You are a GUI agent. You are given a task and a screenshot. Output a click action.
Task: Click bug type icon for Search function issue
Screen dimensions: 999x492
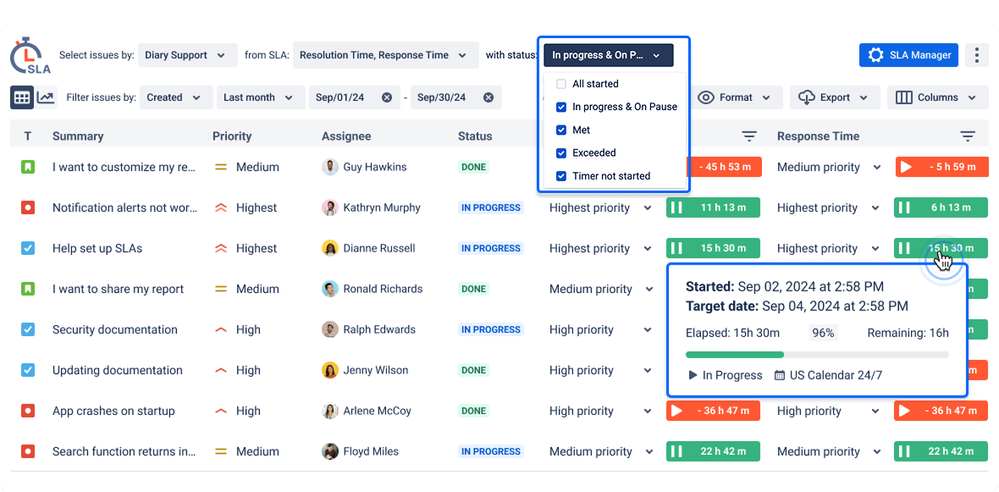click(x=27, y=452)
